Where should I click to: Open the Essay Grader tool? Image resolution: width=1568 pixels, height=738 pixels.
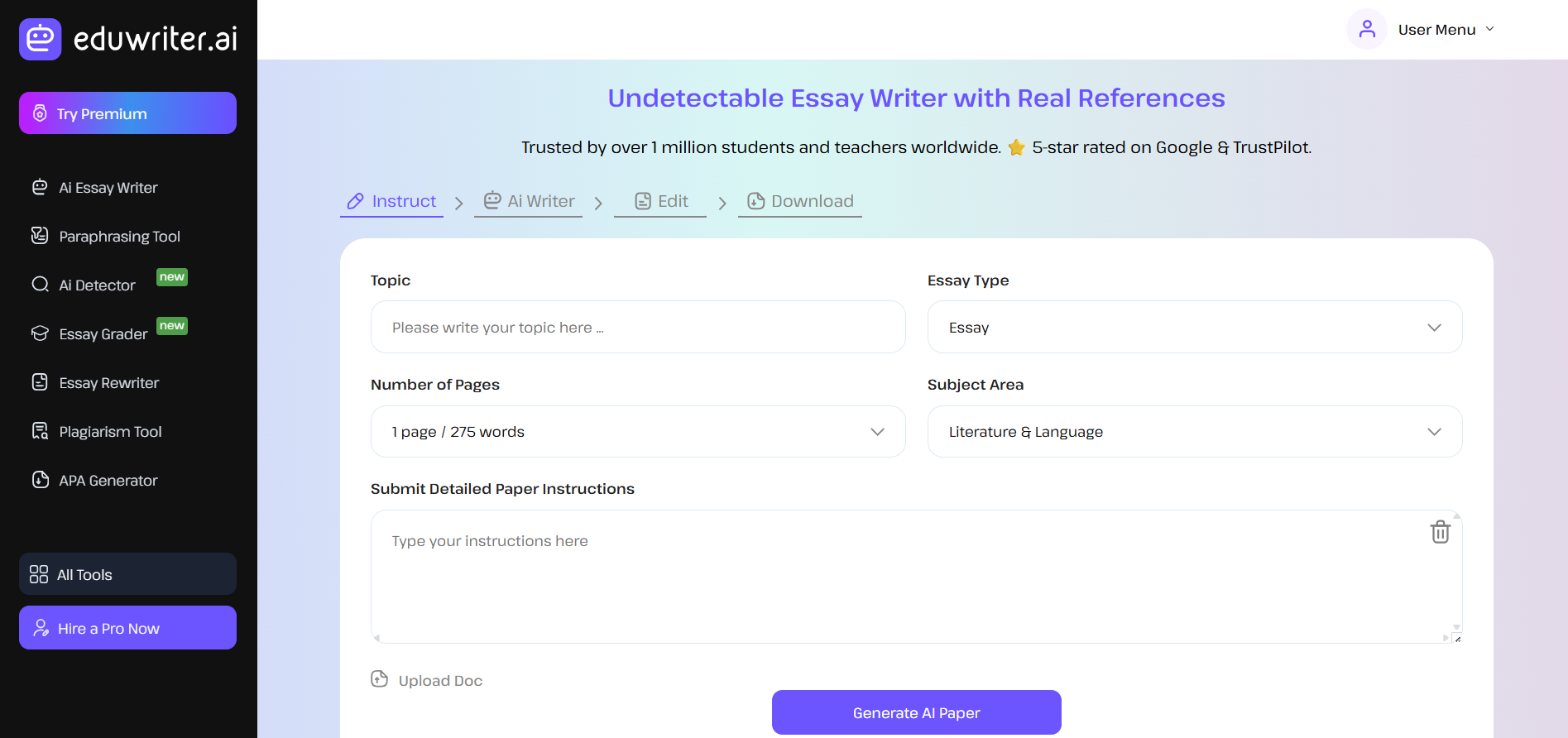pos(103,334)
